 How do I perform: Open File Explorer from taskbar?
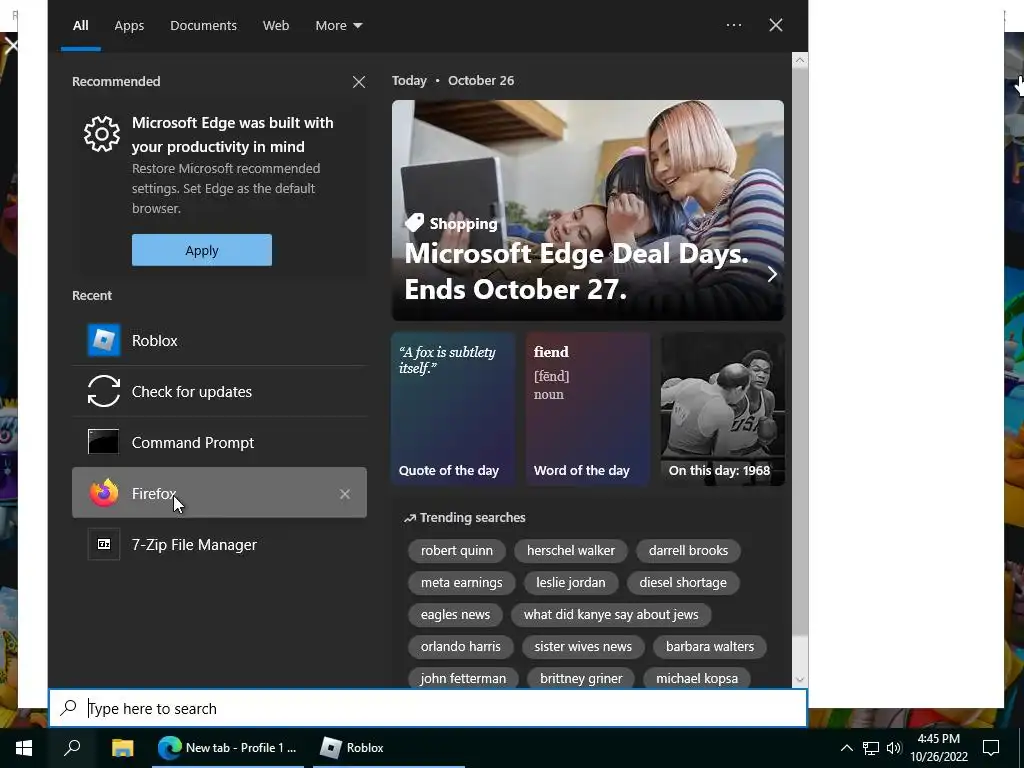pos(123,748)
